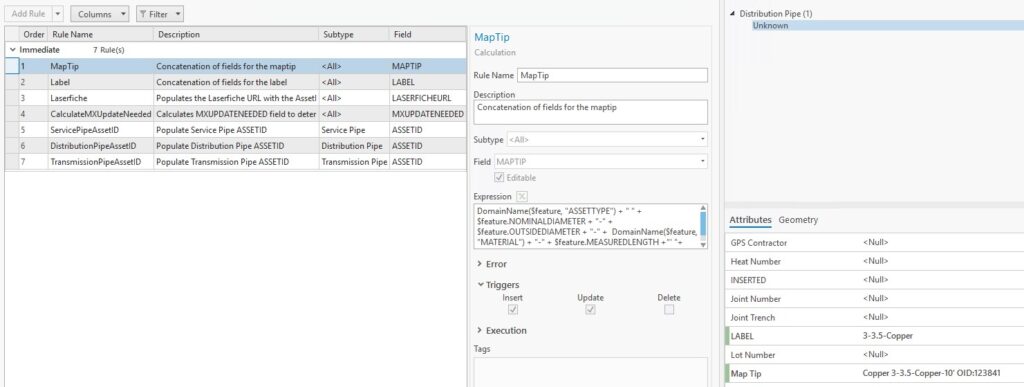1024x387 pixels.
Task: Select the MapTip rule row
Action: pos(236,66)
